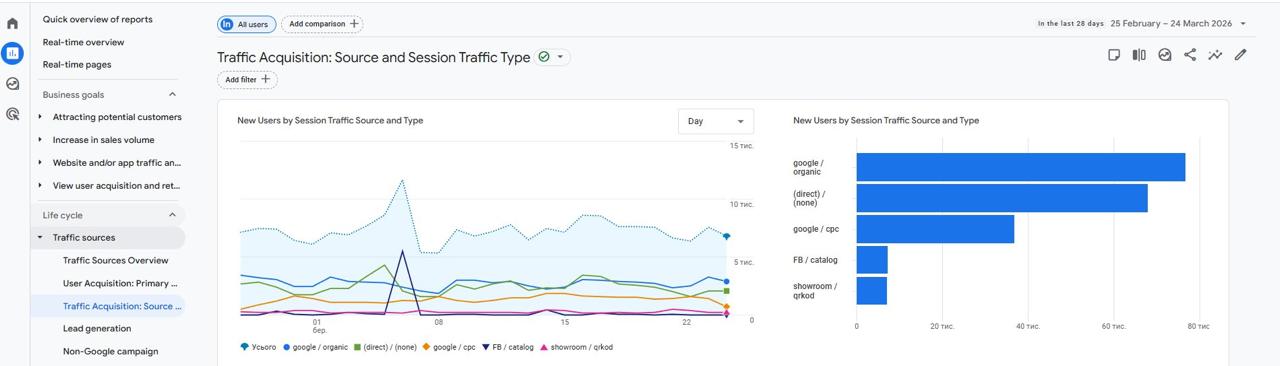
Task: Open the Day granularity dropdown
Action: 716,121
